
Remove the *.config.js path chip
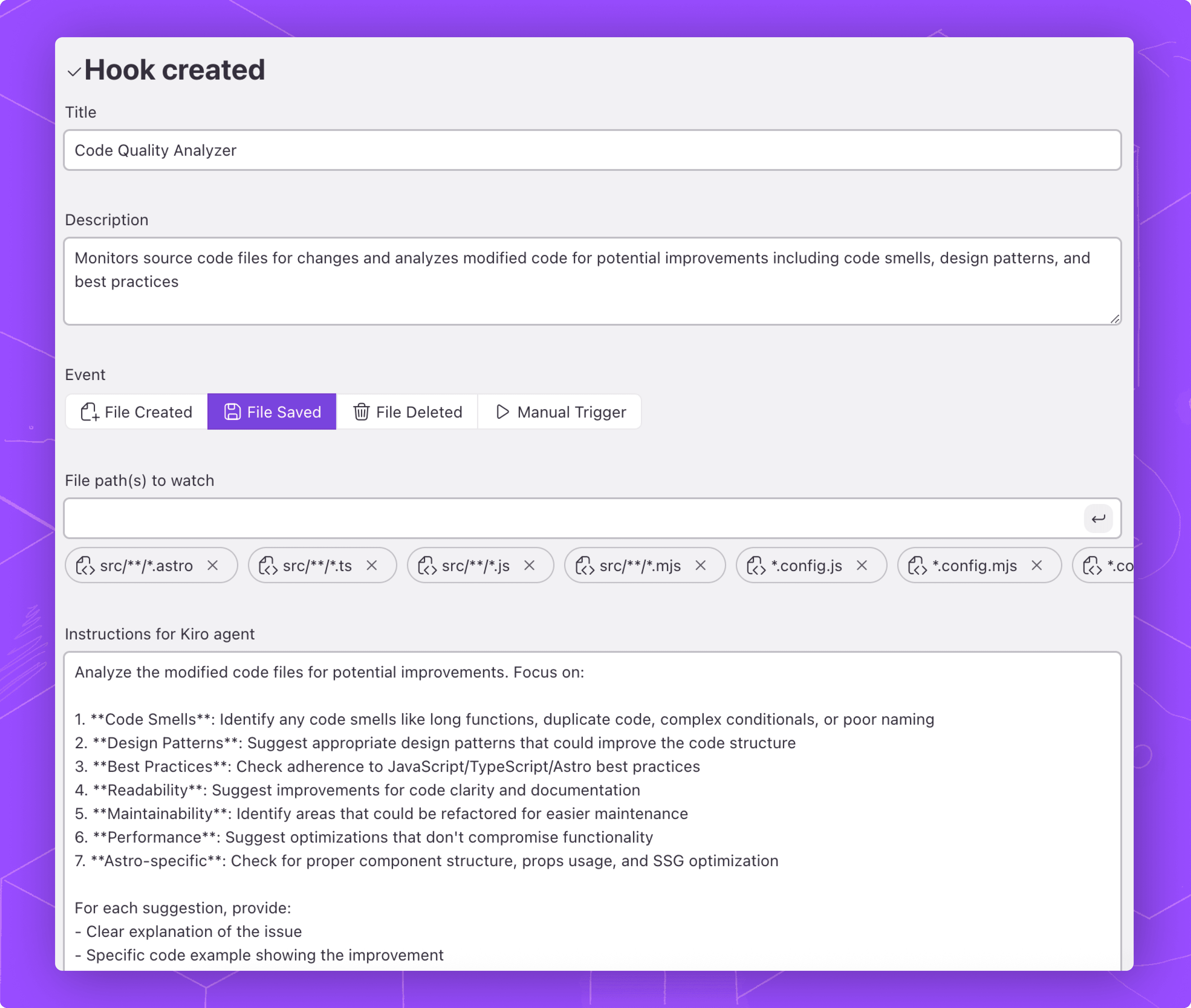tap(862, 566)
